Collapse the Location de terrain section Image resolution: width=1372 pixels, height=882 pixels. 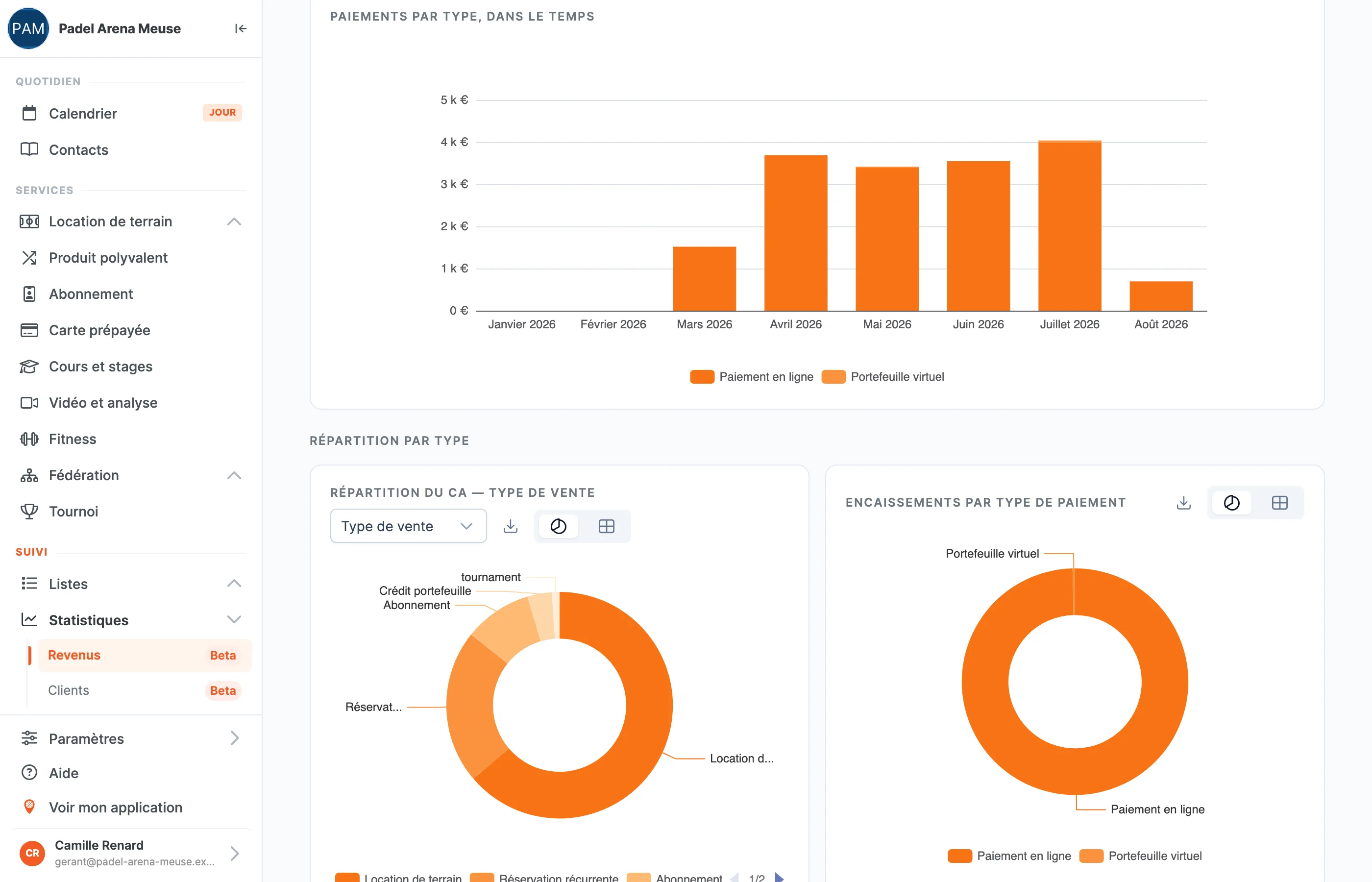point(234,221)
